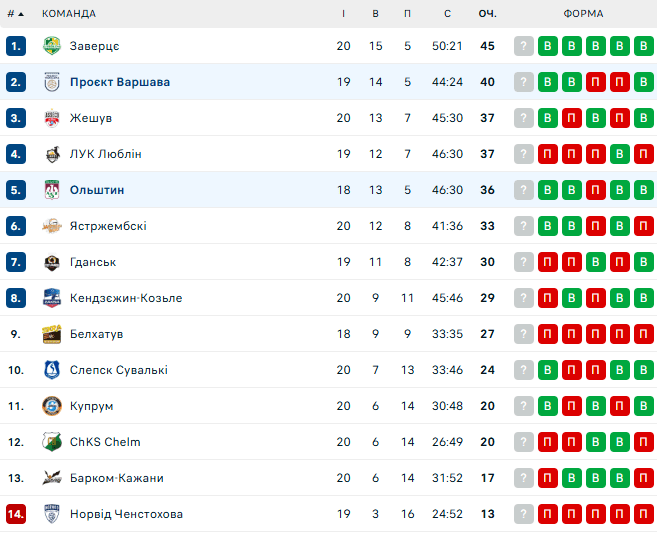Click the ЛУК Люблін team logo
Image resolution: width=657 pixels, height=533 pixels.
pyautogui.click(x=52, y=154)
